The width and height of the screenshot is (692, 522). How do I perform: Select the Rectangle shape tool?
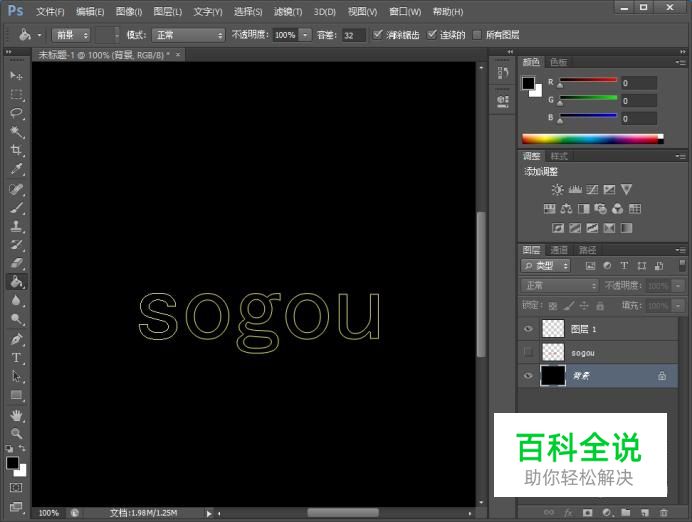point(16,395)
